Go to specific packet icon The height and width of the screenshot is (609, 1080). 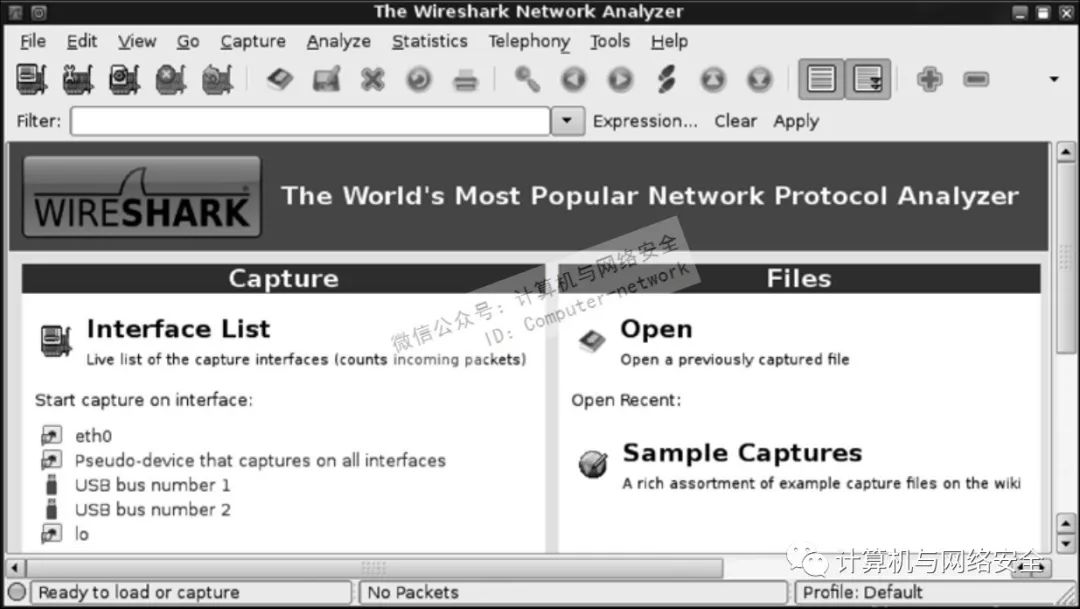(x=666, y=79)
